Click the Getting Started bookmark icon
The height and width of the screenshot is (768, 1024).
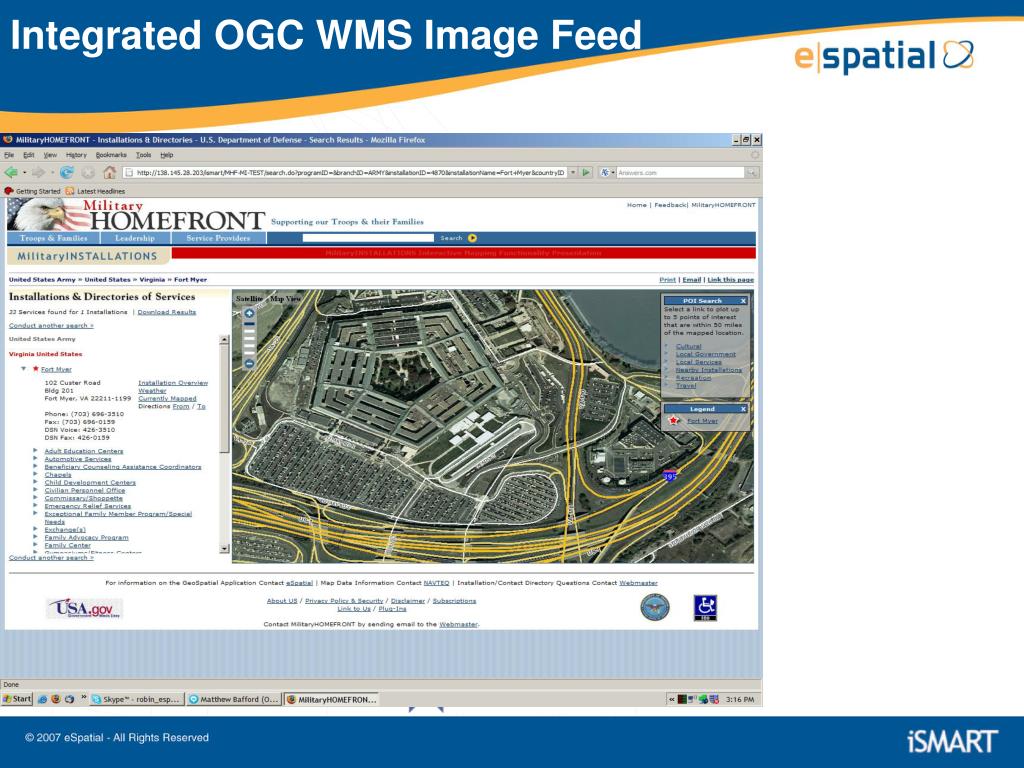tap(8, 191)
